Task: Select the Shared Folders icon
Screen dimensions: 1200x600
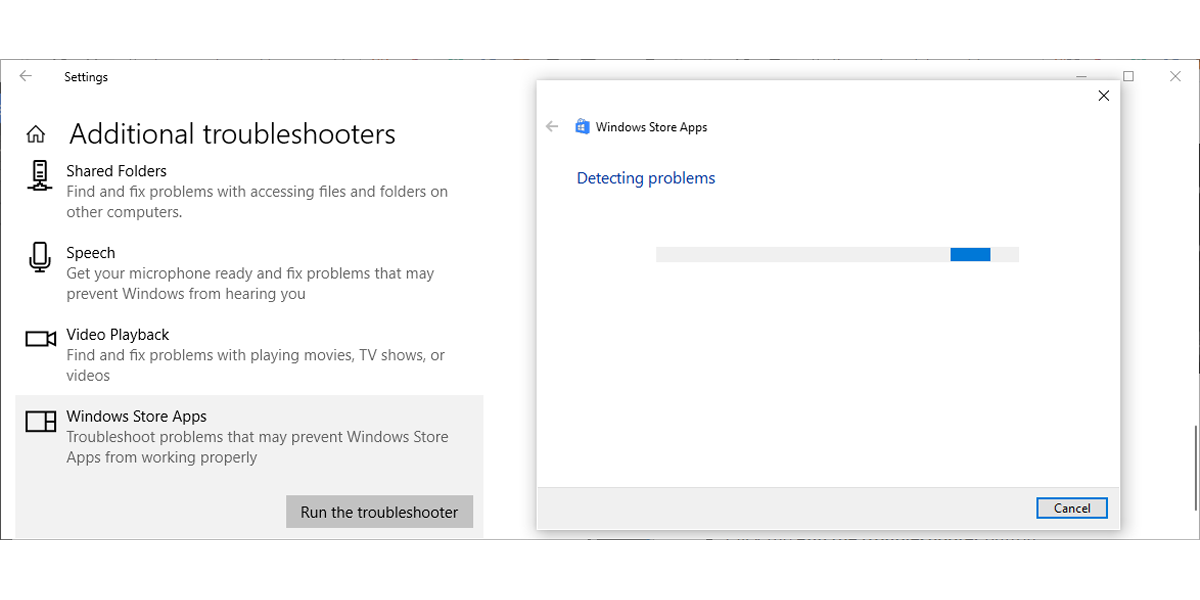Action: click(39, 175)
